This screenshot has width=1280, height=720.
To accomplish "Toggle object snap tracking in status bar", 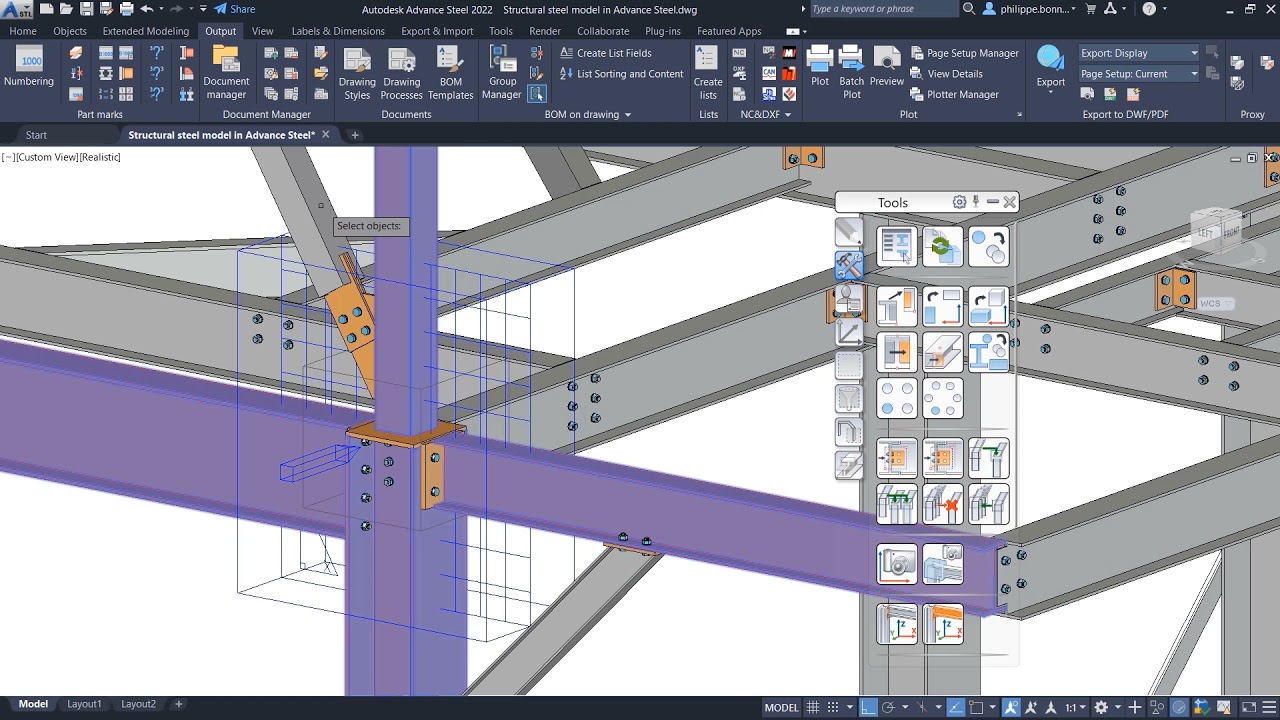I will click(x=956, y=707).
